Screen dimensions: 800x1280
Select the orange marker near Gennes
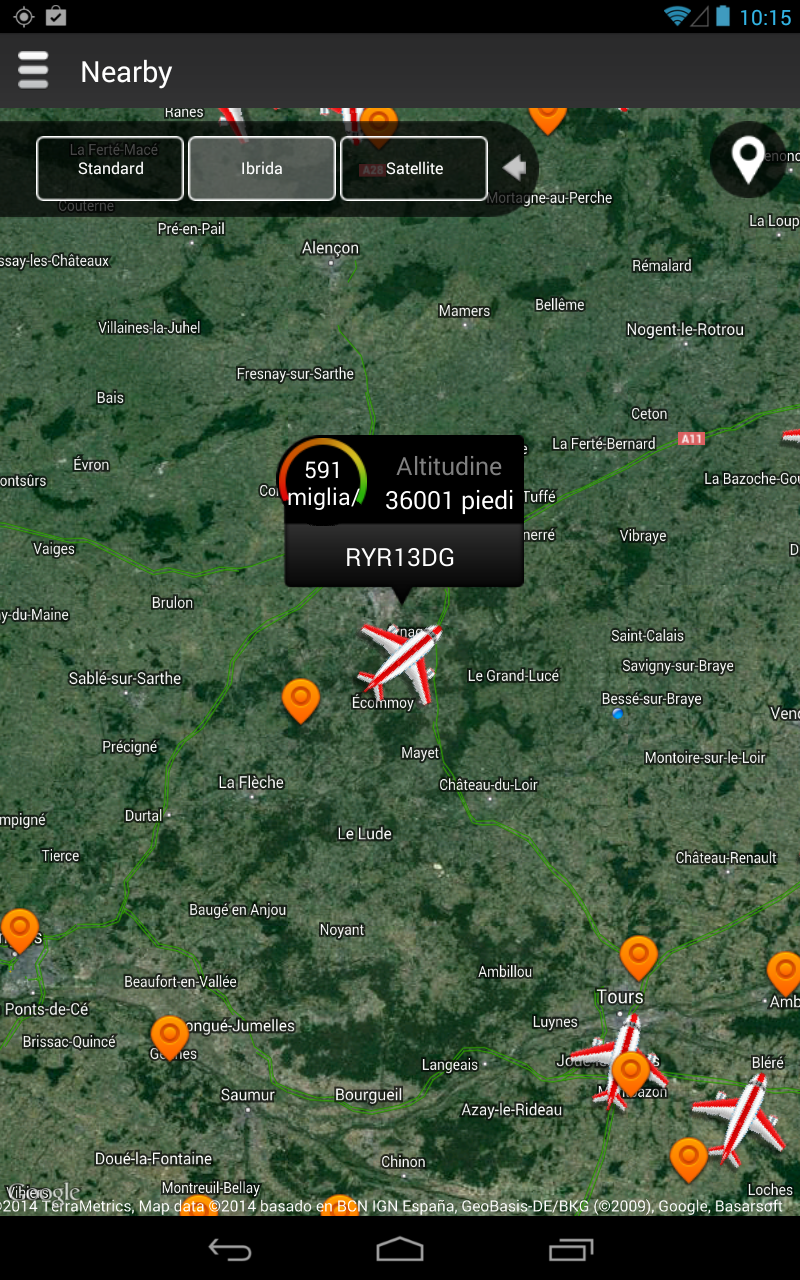click(169, 1037)
